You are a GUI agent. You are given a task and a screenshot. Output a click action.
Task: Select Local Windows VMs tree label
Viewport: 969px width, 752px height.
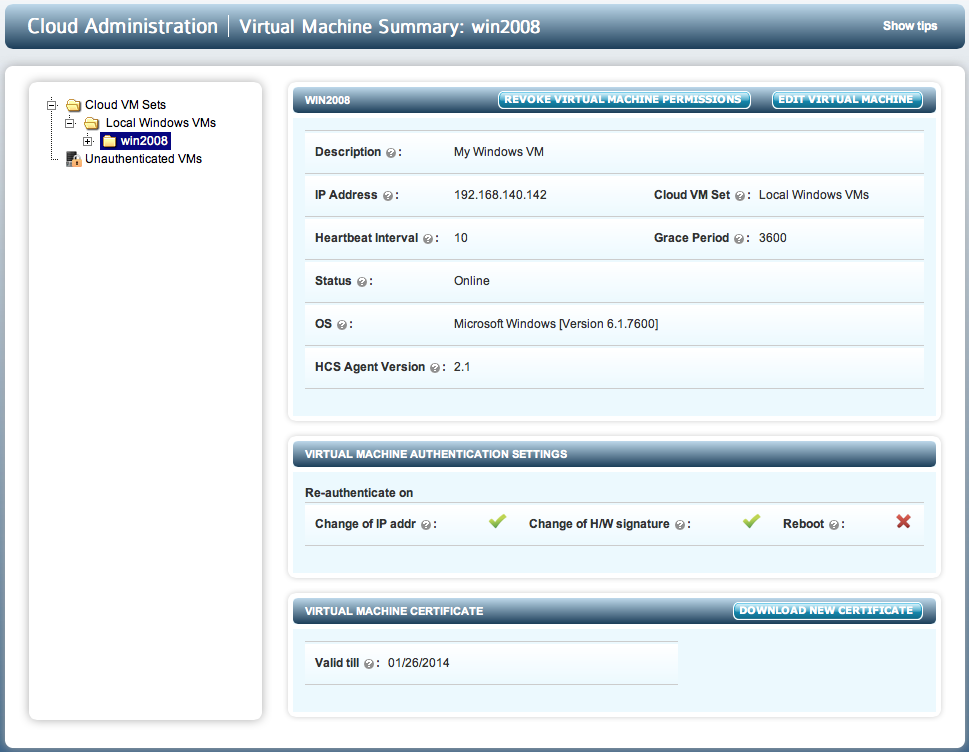click(161, 123)
